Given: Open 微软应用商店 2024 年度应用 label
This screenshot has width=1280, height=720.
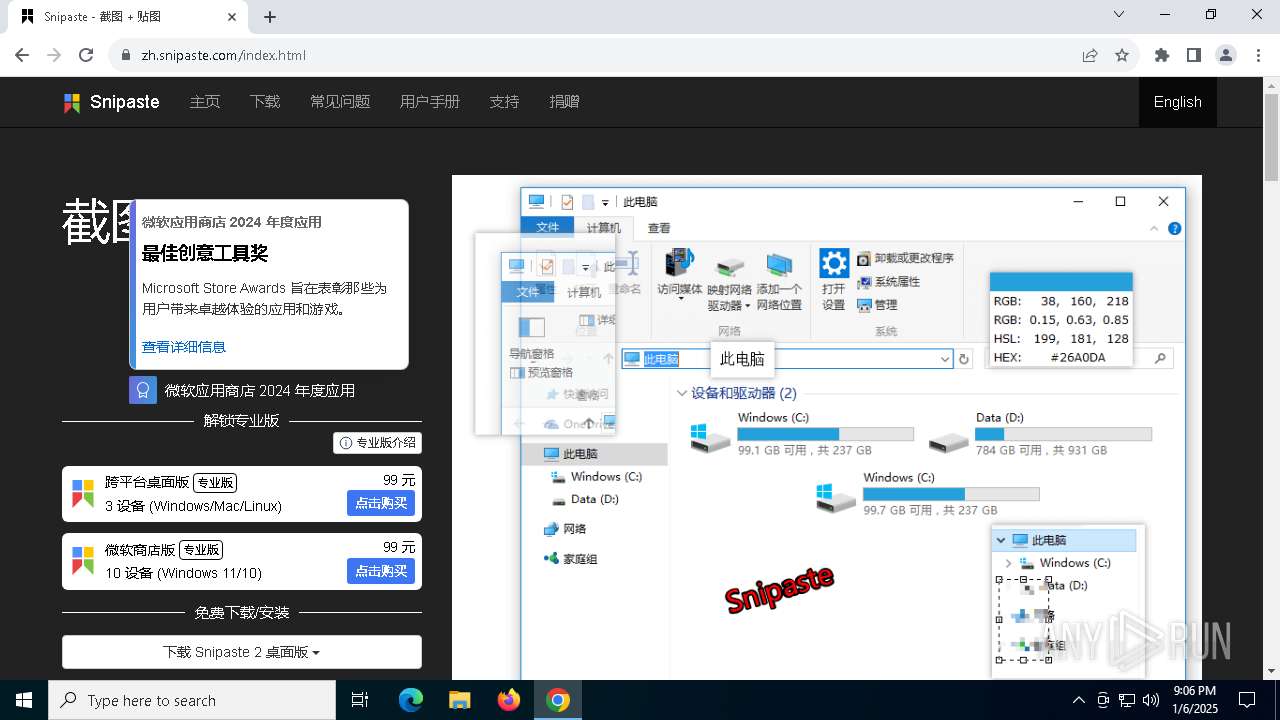Looking at the screenshot, I should [x=260, y=391].
